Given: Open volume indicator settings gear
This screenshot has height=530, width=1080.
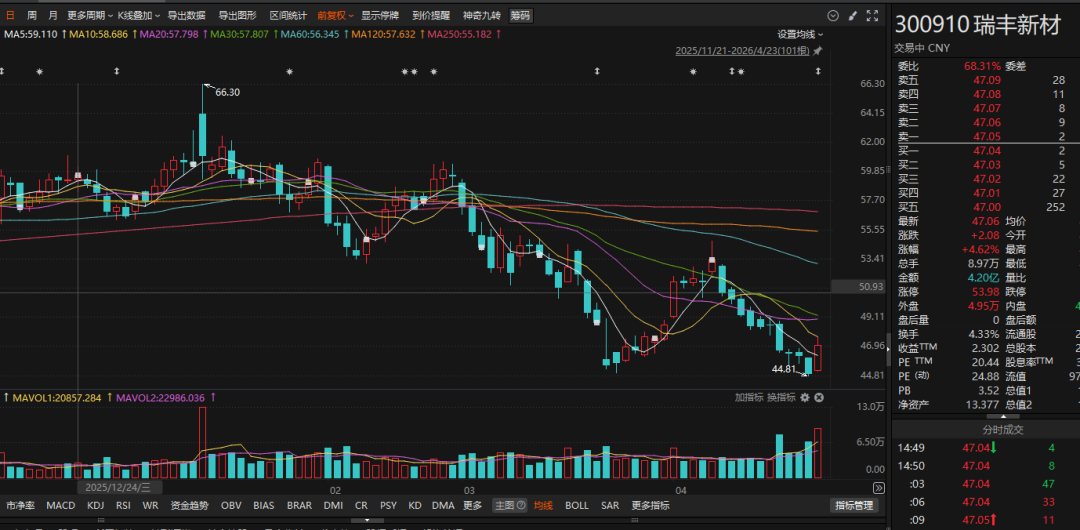Looking at the screenshot, I should (804, 398).
